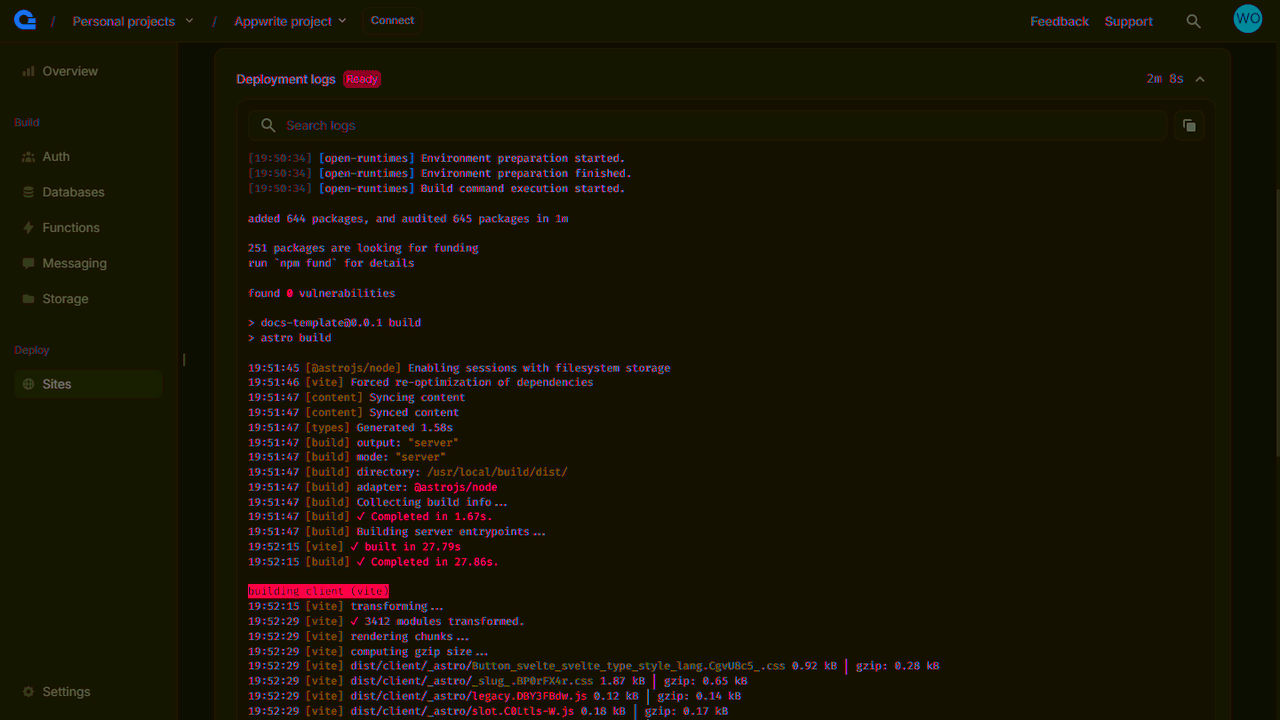Viewport: 1280px width, 720px height.
Task: Open Functions using the lightning icon
Action: click(28, 227)
